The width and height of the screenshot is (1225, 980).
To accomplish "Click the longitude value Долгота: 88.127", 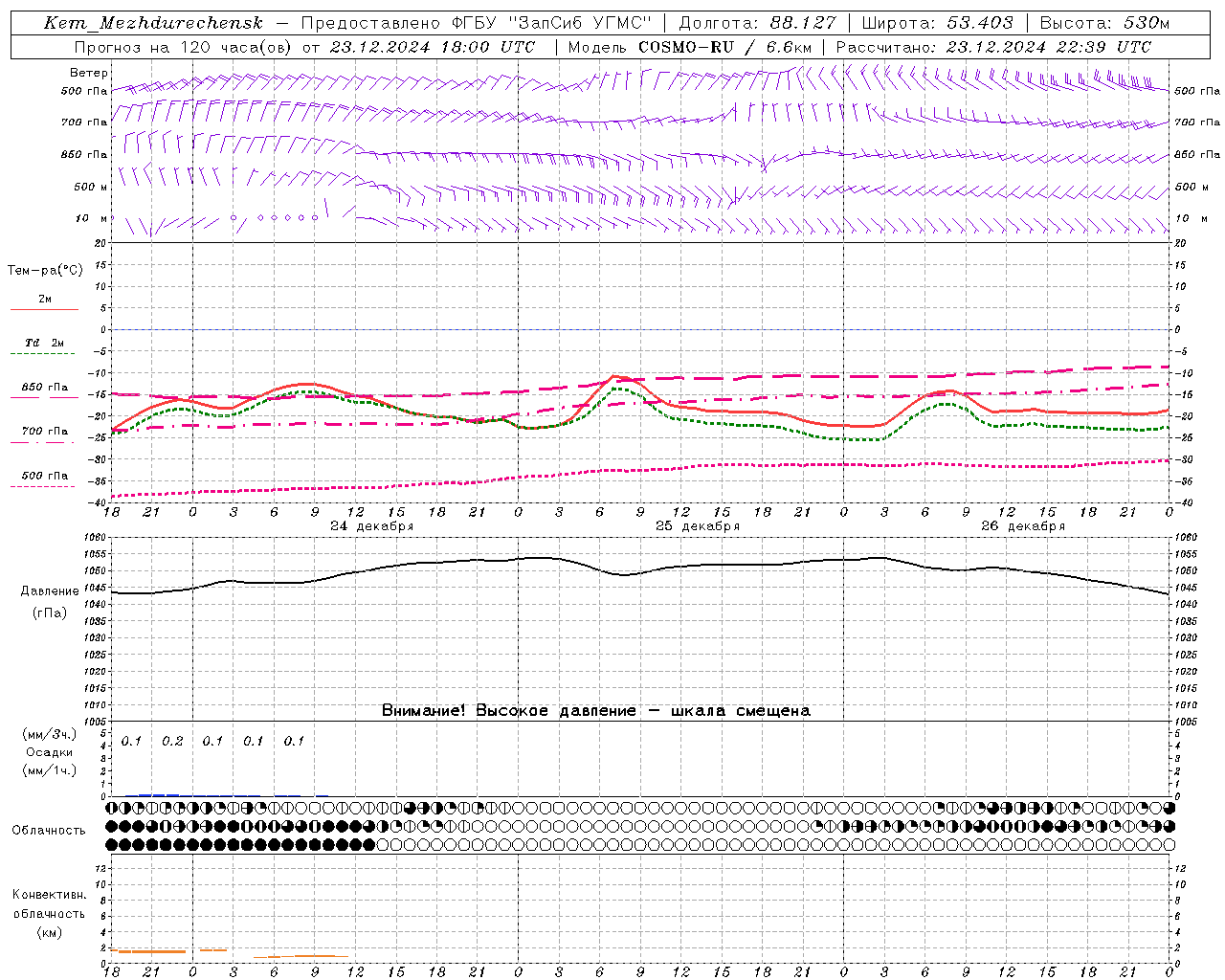I will (757, 23).
